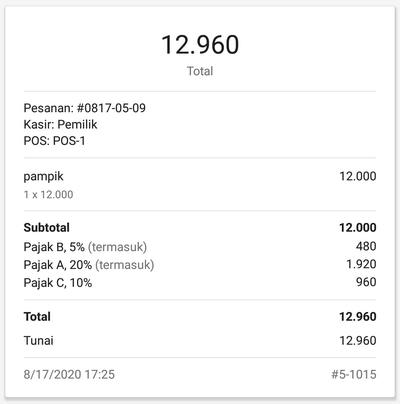Image resolution: width=400 pixels, height=404 pixels.
Task: Click the date 8/17/2020 17:25
Action: coord(69,374)
